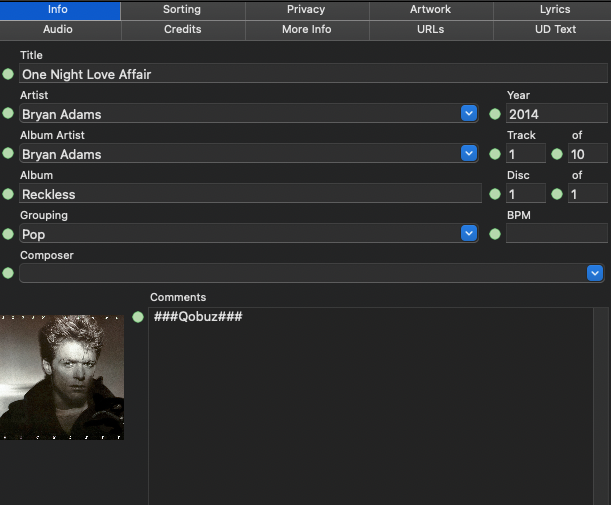Switch to the Sorting tab
Image resolution: width=611 pixels, height=505 pixels.
(182, 10)
